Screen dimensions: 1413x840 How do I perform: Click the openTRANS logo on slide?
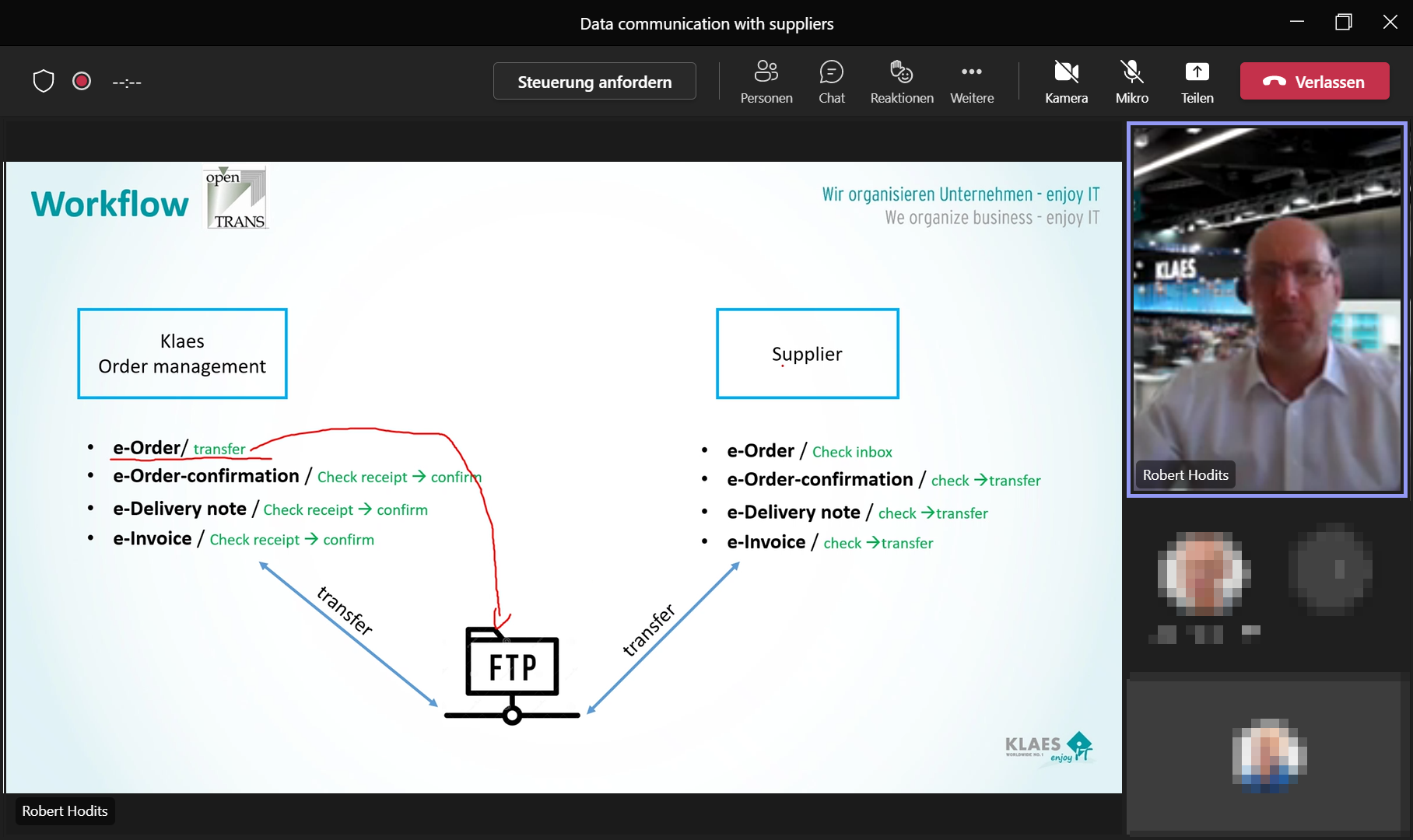[x=235, y=197]
